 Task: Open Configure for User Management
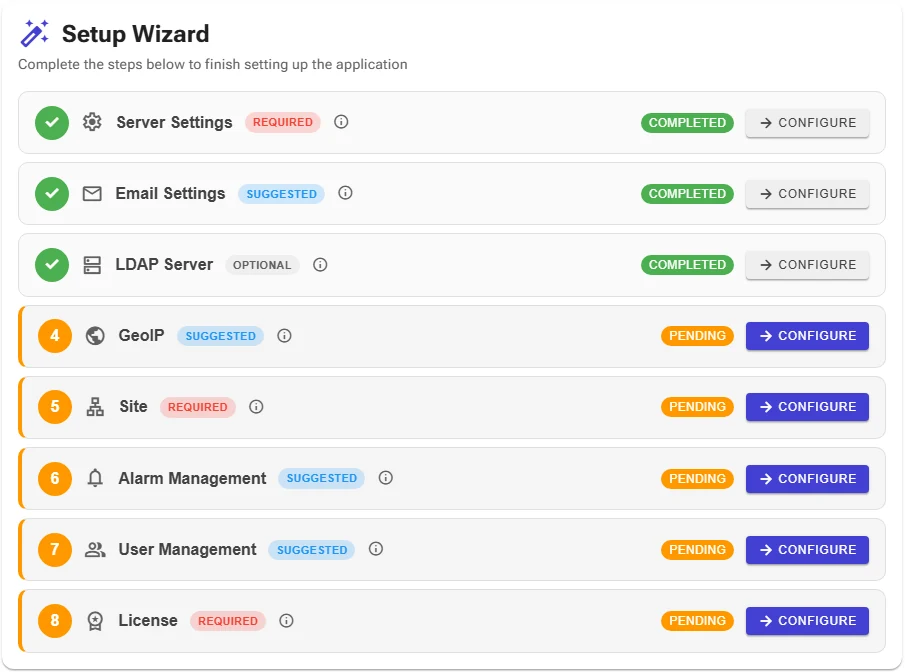[807, 550]
